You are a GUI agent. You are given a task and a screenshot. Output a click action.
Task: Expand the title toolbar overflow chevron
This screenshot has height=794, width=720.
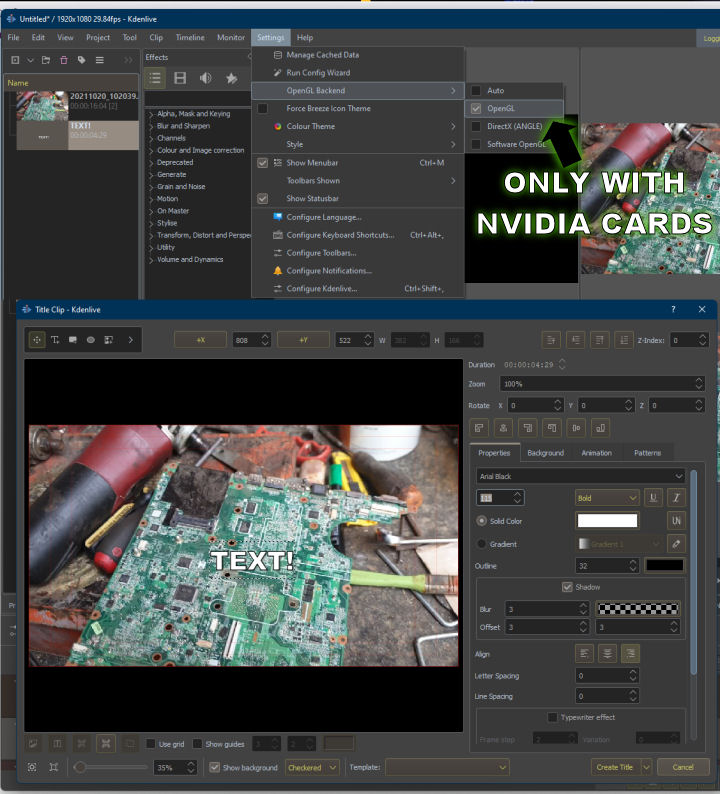coord(131,340)
